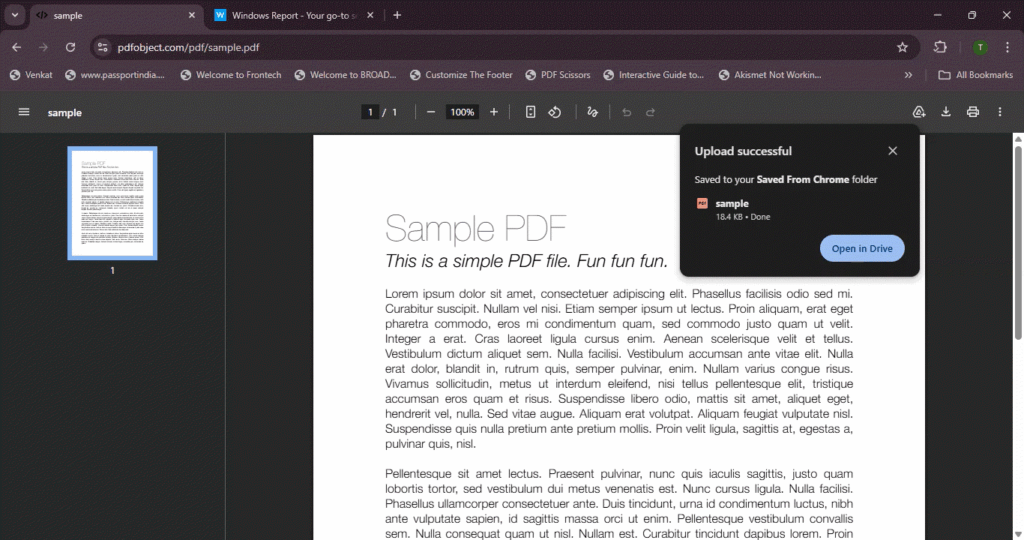Click the Open in Drive button
Image resolution: width=1024 pixels, height=540 pixels.
(862, 249)
